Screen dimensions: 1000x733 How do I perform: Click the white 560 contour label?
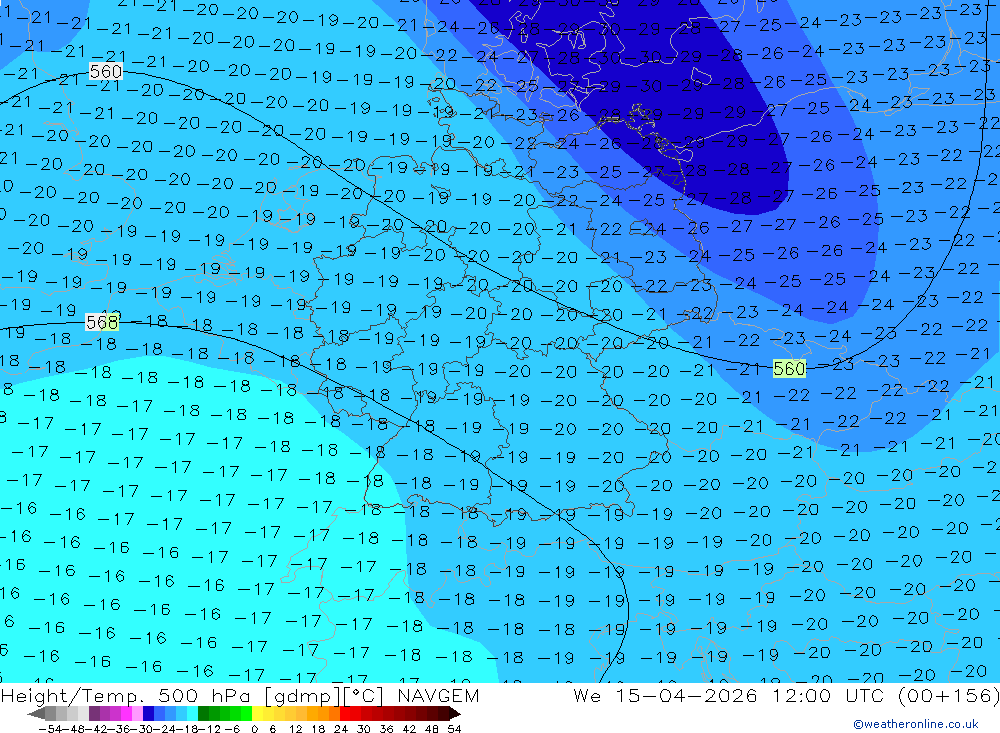click(106, 71)
